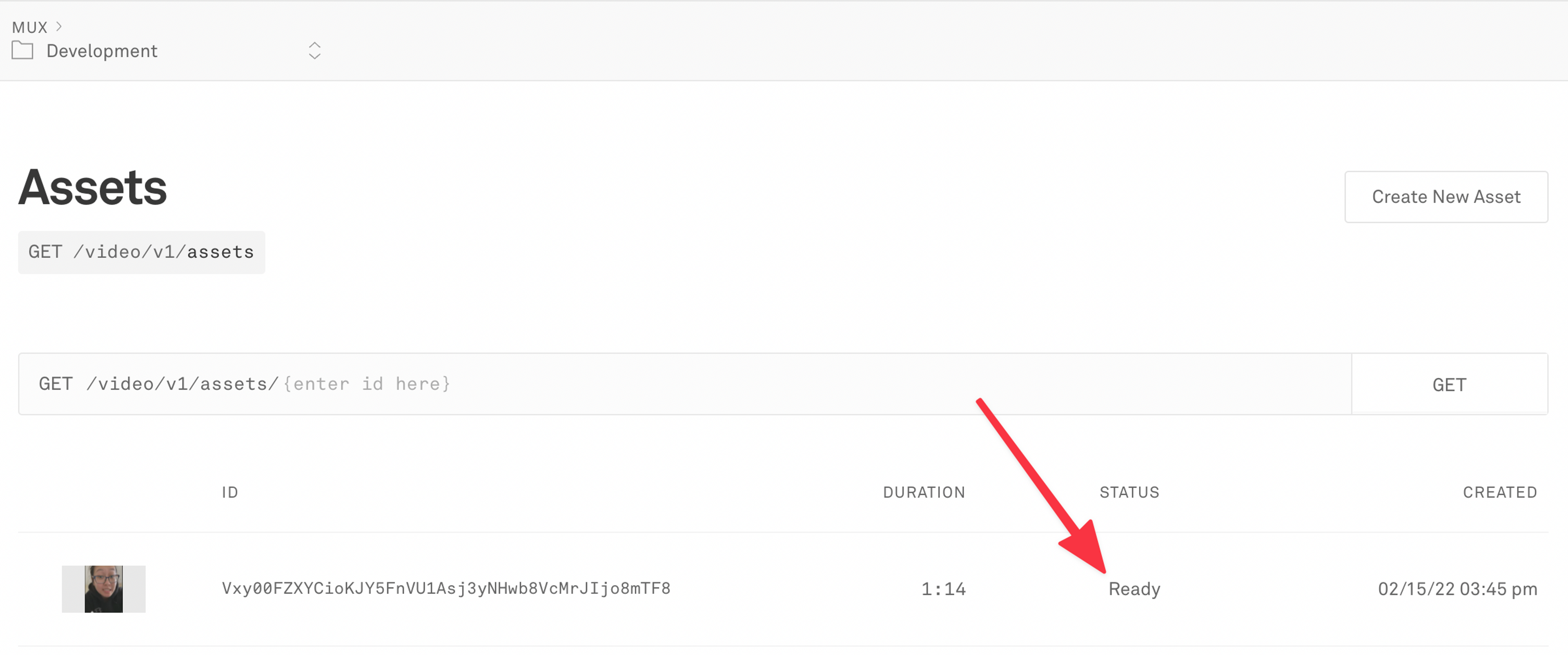The width and height of the screenshot is (1568, 655).
Task: Click the Ready status of the asset
Action: pos(1135,589)
